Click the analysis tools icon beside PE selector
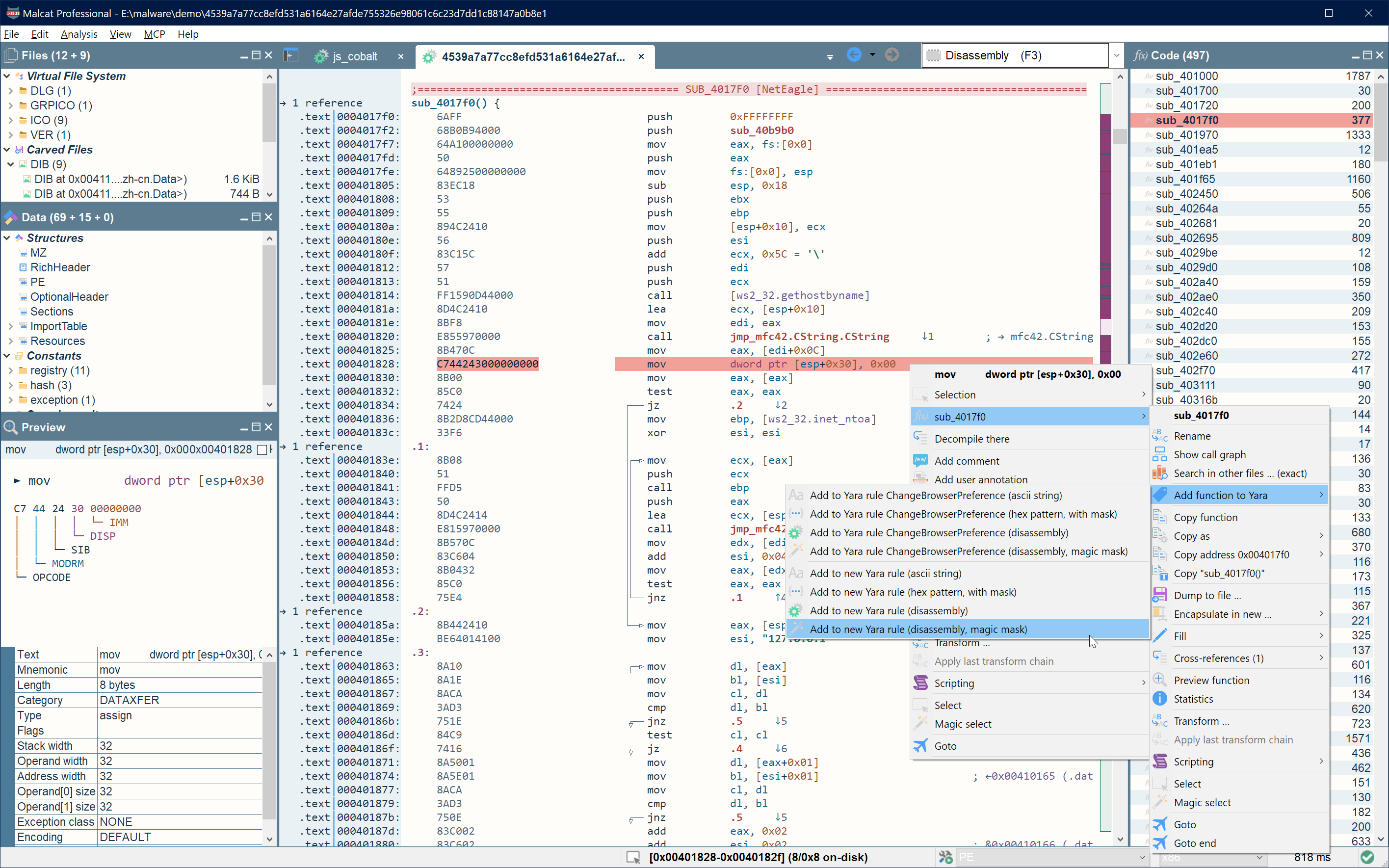1389x868 pixels. [x=945, y=857]
